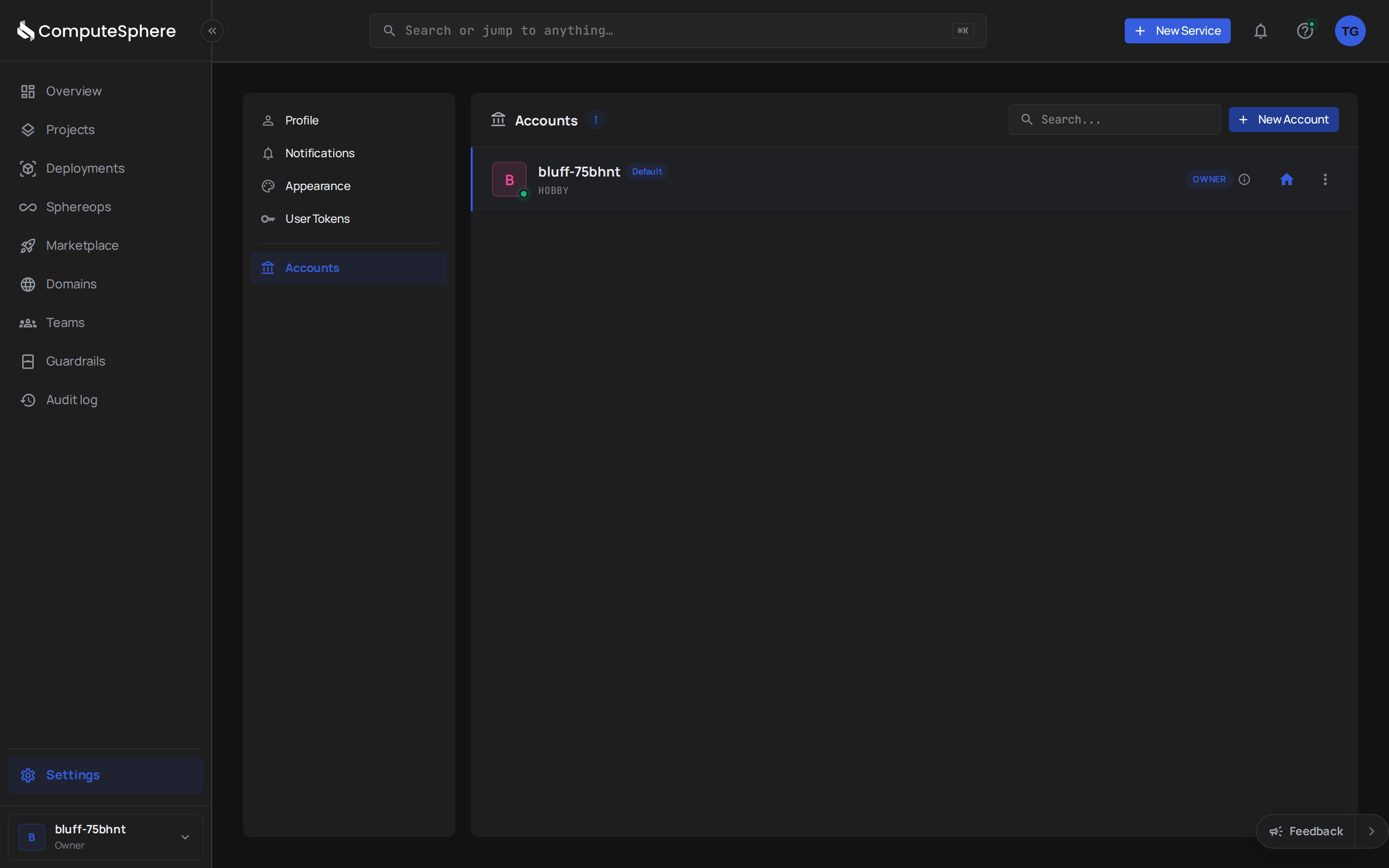This screenshot has width=1389, height=868.
Task: Expand the bluff-75bhnt account switcher
Action: click(x=106, y=837)
